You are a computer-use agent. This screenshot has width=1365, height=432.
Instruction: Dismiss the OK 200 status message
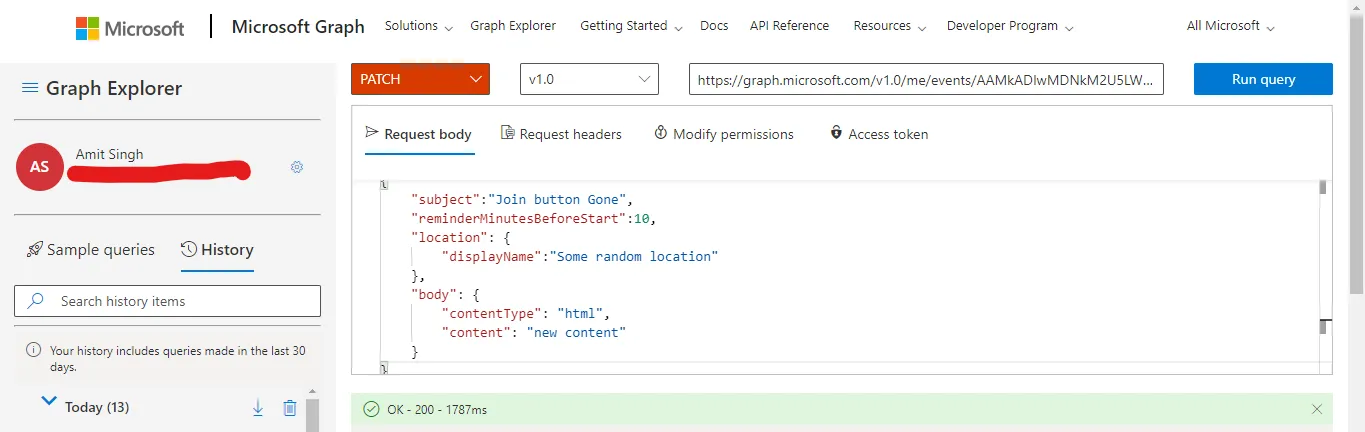(x=1317, y=409)
